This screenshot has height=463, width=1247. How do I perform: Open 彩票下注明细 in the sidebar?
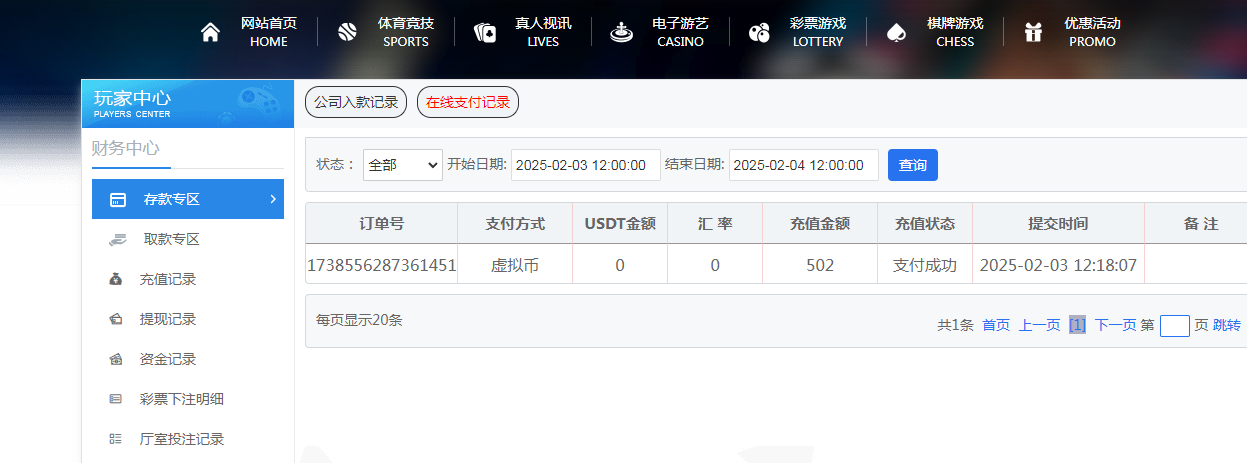tap(181, 399)
